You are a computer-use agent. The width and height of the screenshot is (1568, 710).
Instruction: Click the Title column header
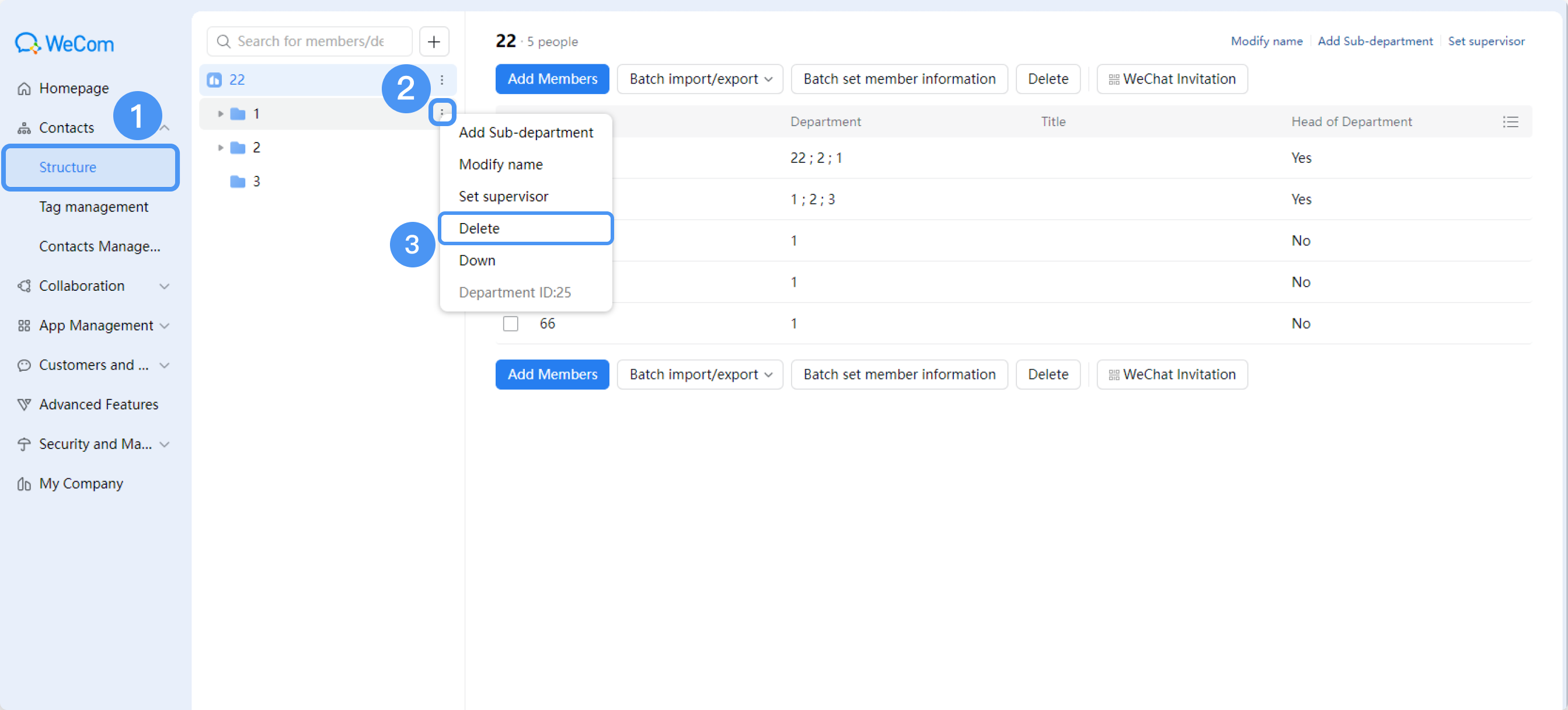(1053, 122)
